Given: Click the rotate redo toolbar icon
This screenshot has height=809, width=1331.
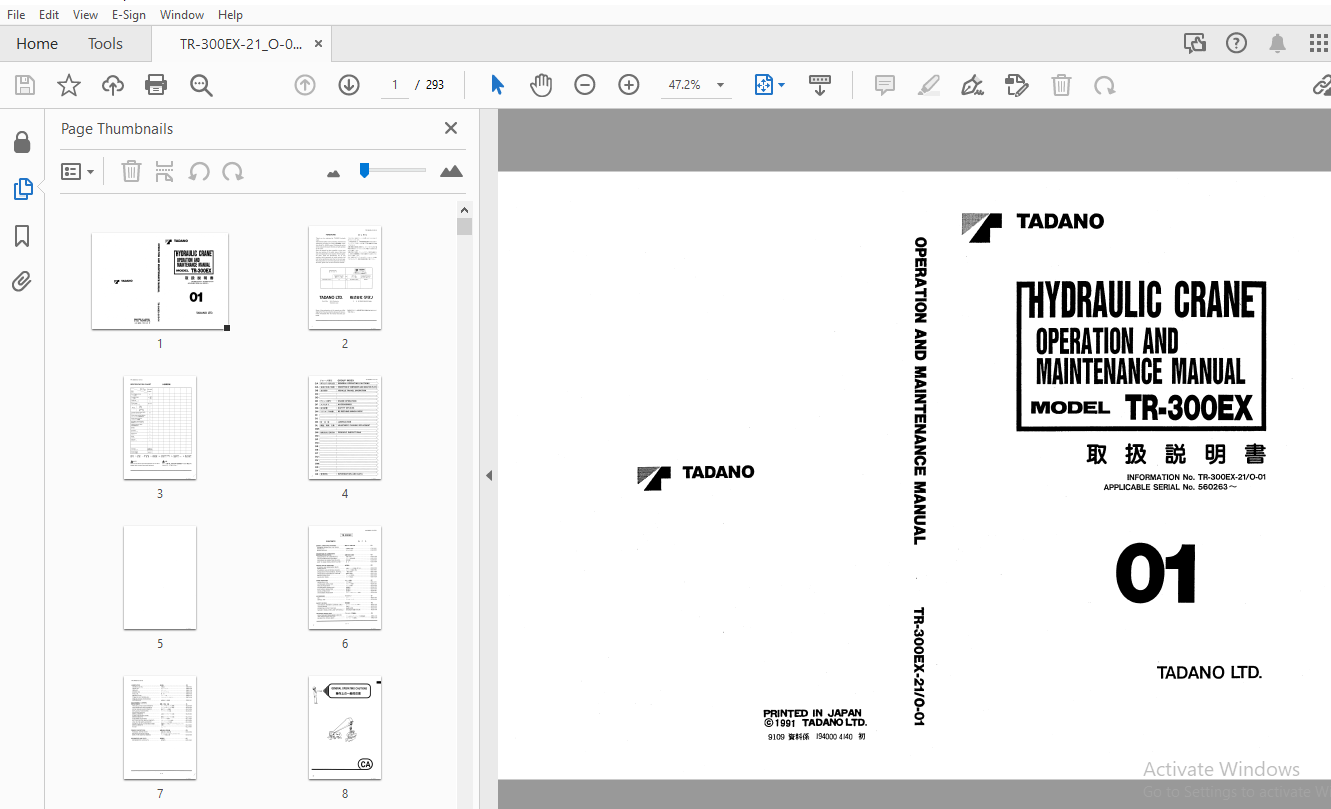Looking at the screenshot, I should coord(1105,85).
